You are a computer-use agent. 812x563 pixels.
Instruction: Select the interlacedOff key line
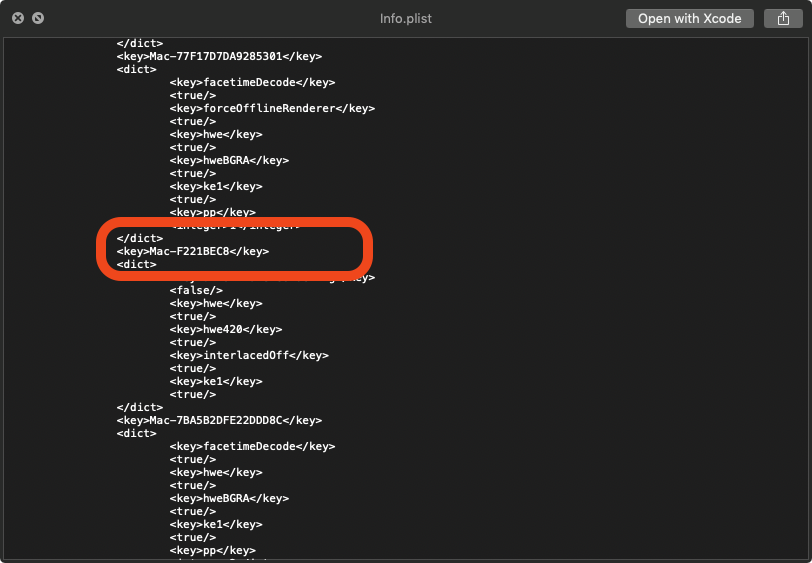tap(249, 355)
